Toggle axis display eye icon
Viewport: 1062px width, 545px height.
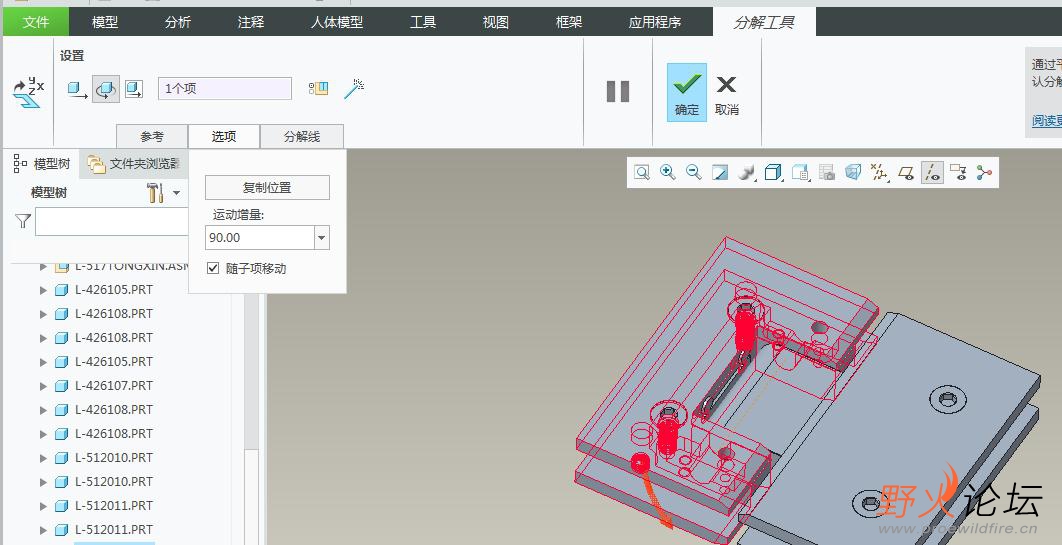pos(932,173)
